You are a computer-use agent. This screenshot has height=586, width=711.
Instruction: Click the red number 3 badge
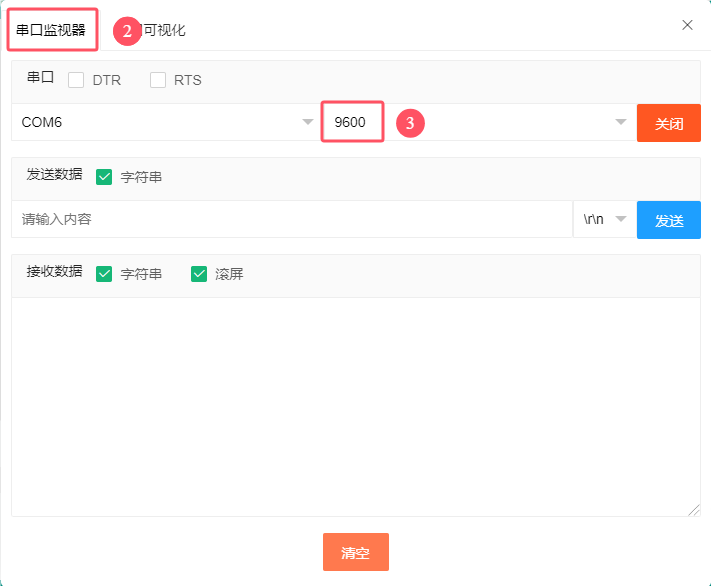click(410, 123)
